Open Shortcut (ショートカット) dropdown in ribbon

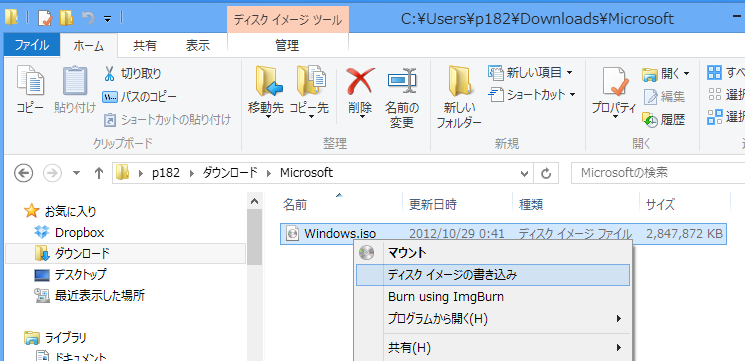533,95
